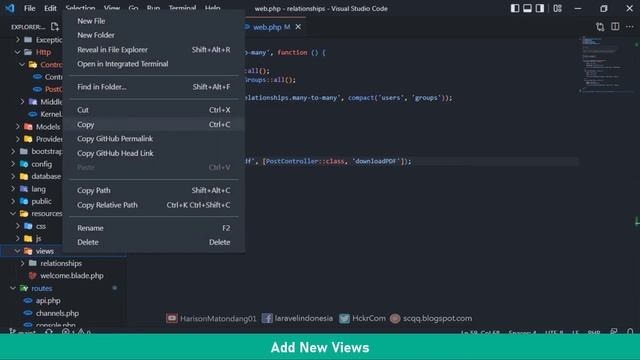Expand the relationships folder chevron
This screenshot has width=640, height=360.
click(x=22, y=263)
